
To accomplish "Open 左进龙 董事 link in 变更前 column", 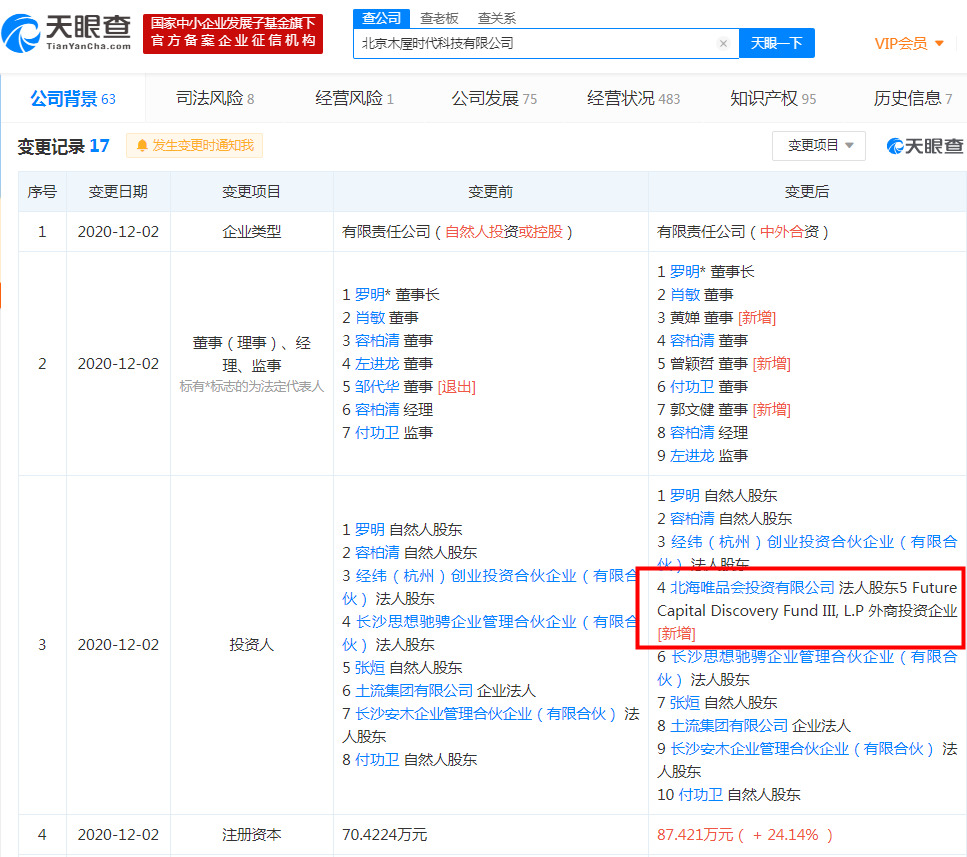I will coord(377,364).
